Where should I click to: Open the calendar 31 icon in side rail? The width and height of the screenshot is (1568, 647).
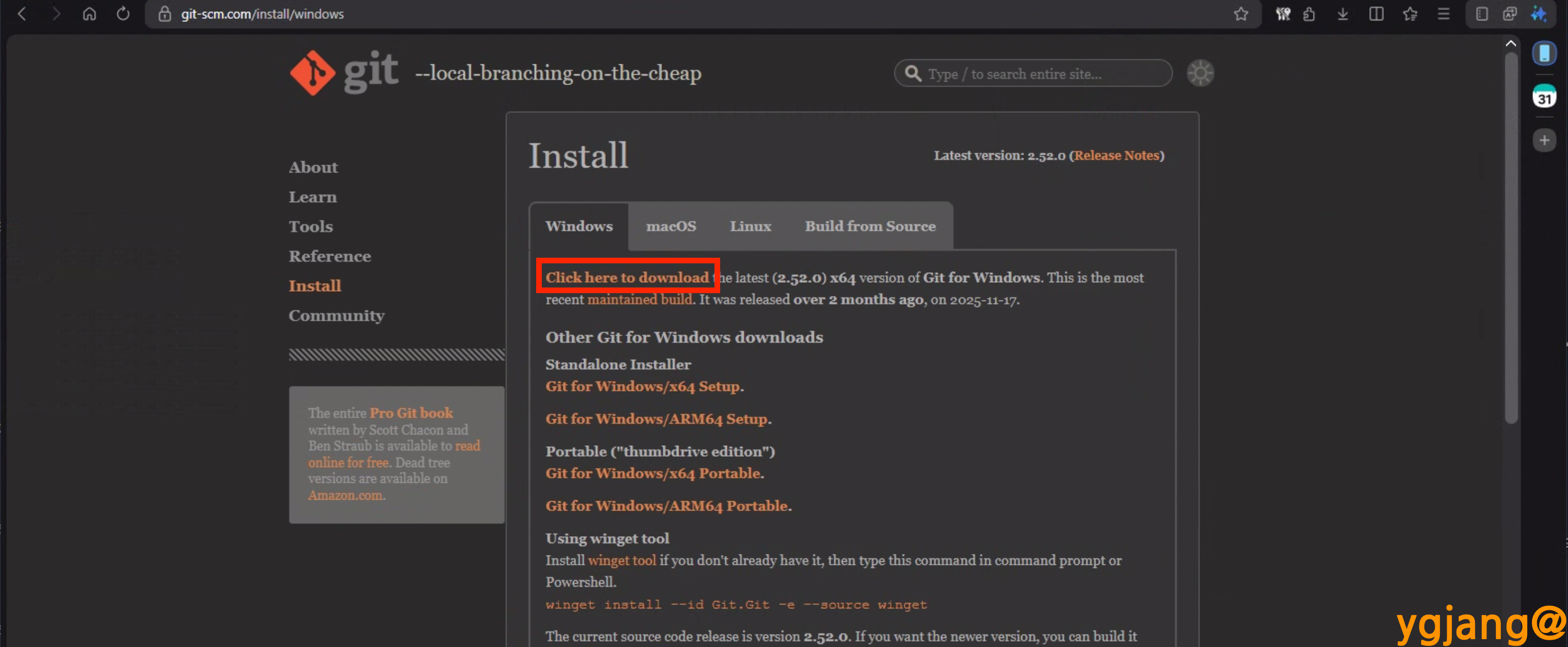click(x=1544, y=97)
